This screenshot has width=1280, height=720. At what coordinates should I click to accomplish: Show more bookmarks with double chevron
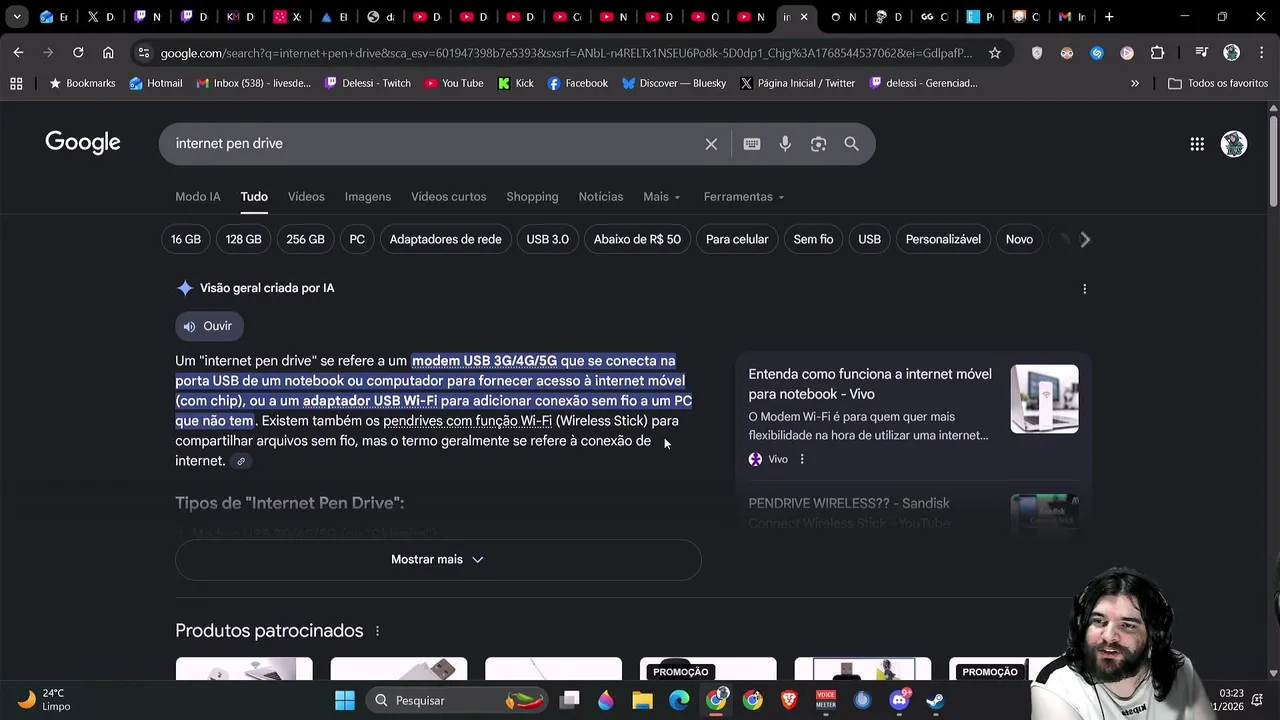pyautogui.click(x=1135, y=84)
